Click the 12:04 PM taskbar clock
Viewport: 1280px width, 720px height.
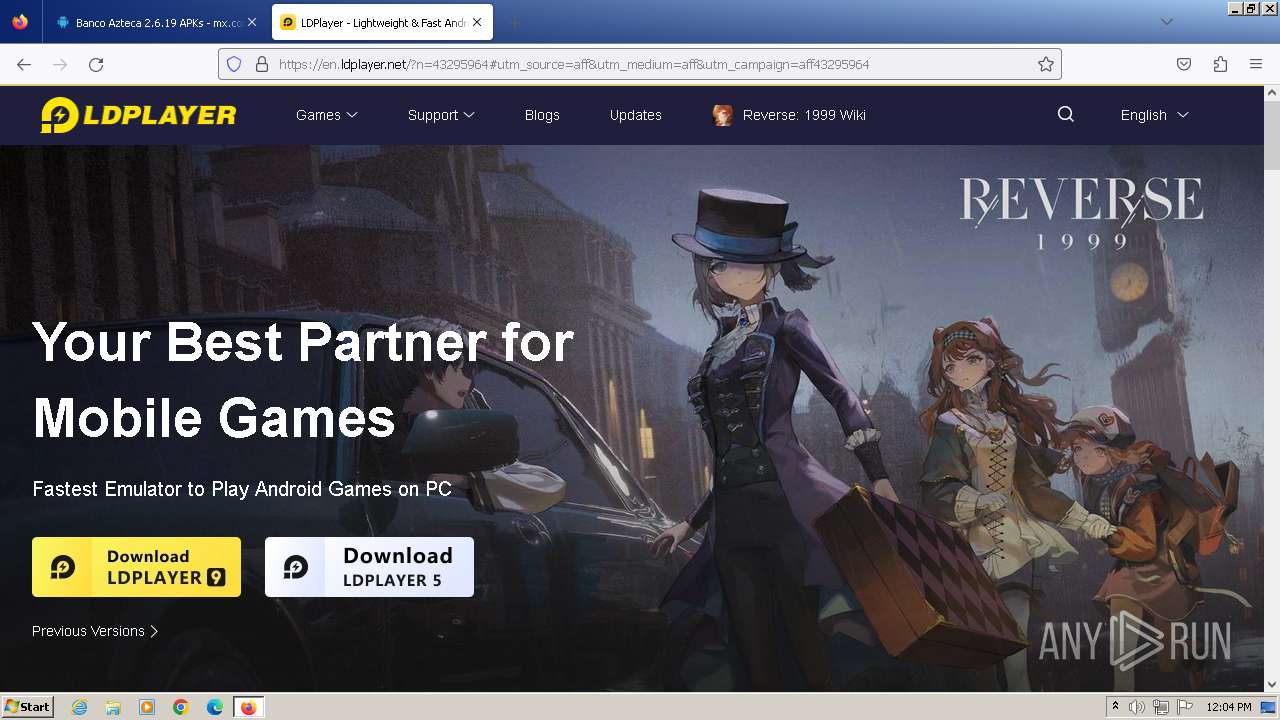tap(1229, 707)
